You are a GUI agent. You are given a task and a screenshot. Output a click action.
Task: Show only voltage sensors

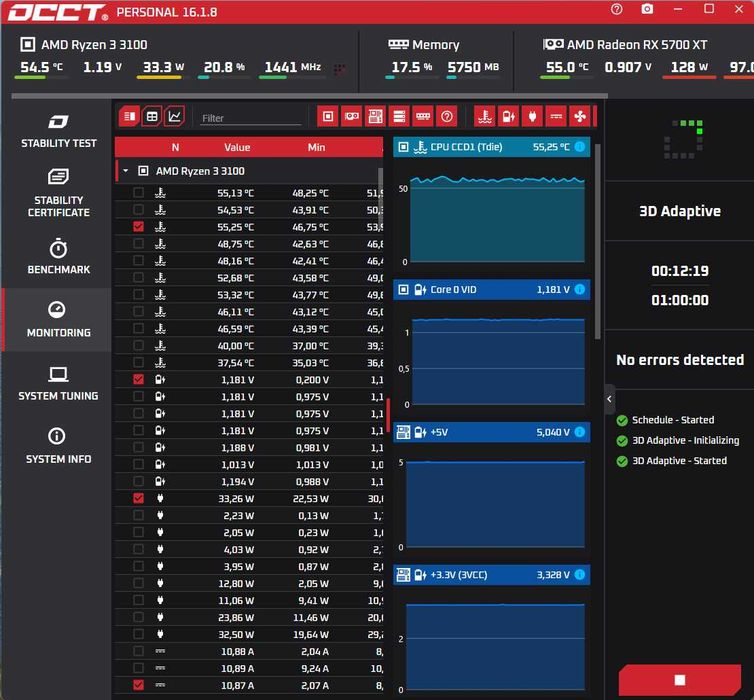509,116
